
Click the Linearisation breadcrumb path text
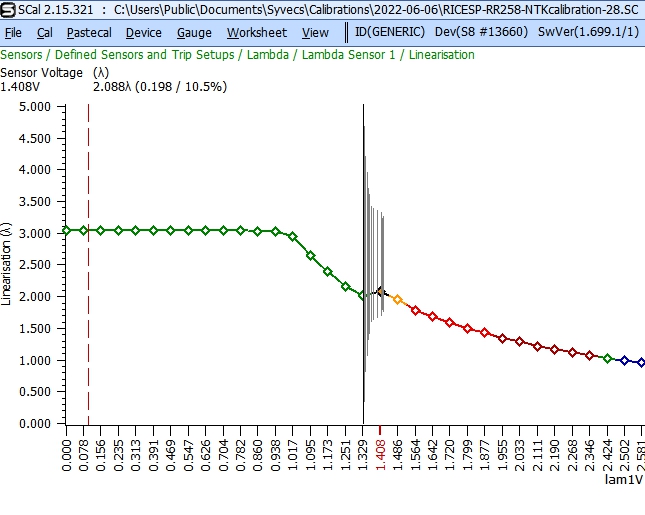point(441,55)
